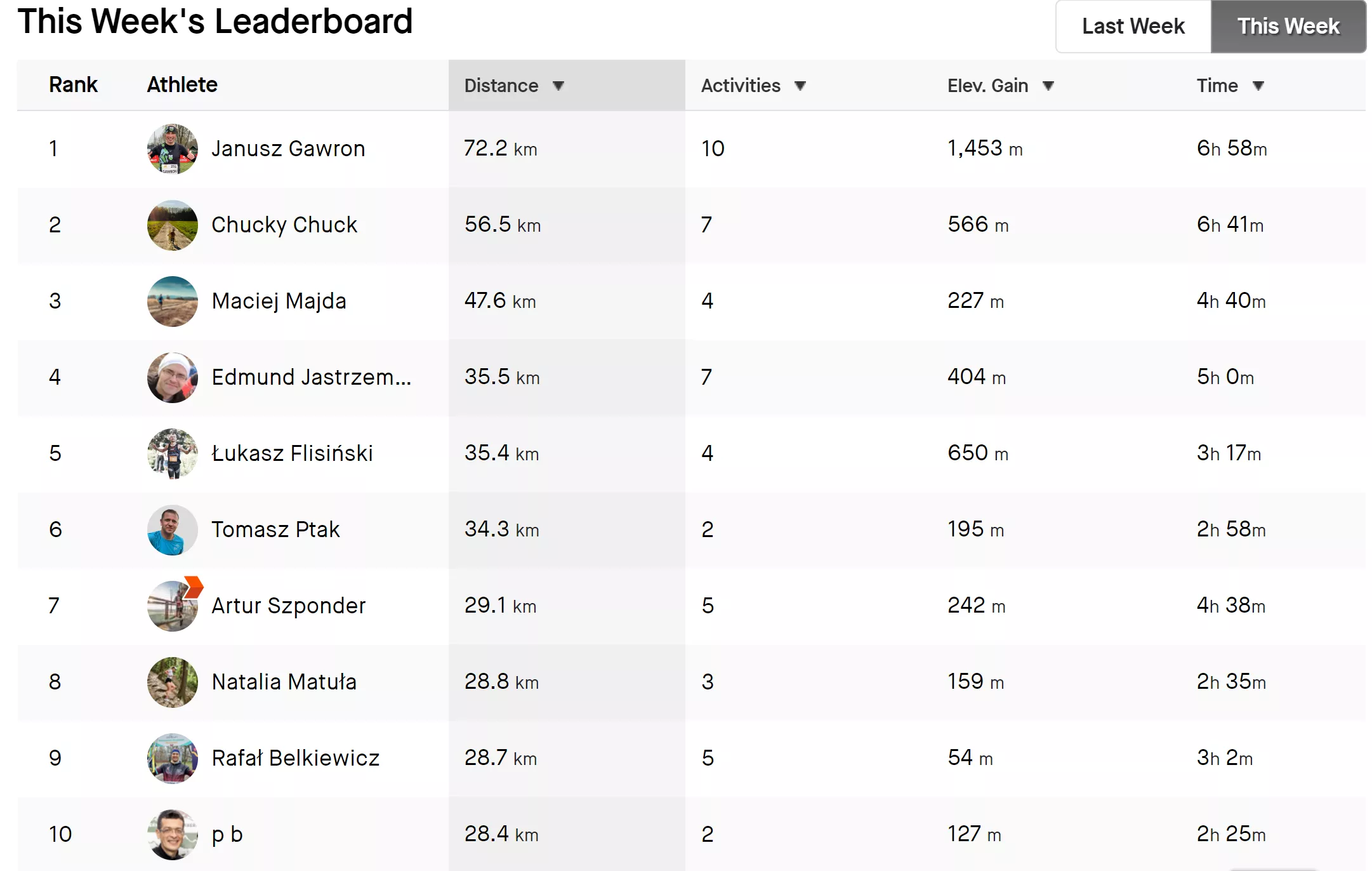Open Natalia Matuła's avatar photo
The height and width of the screenshot is (871, 1372).
172,682
